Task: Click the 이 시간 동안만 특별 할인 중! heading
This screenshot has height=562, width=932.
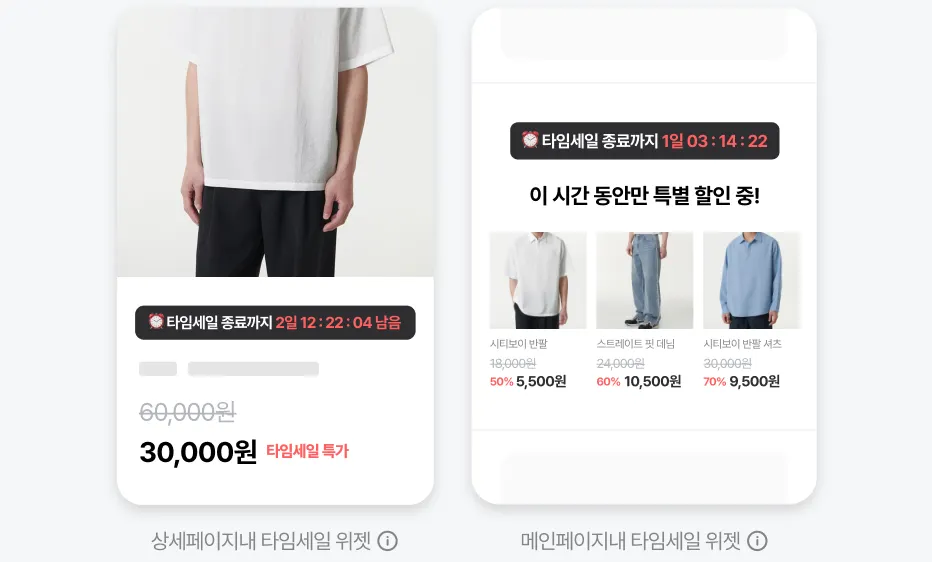Action: point(644,195)
